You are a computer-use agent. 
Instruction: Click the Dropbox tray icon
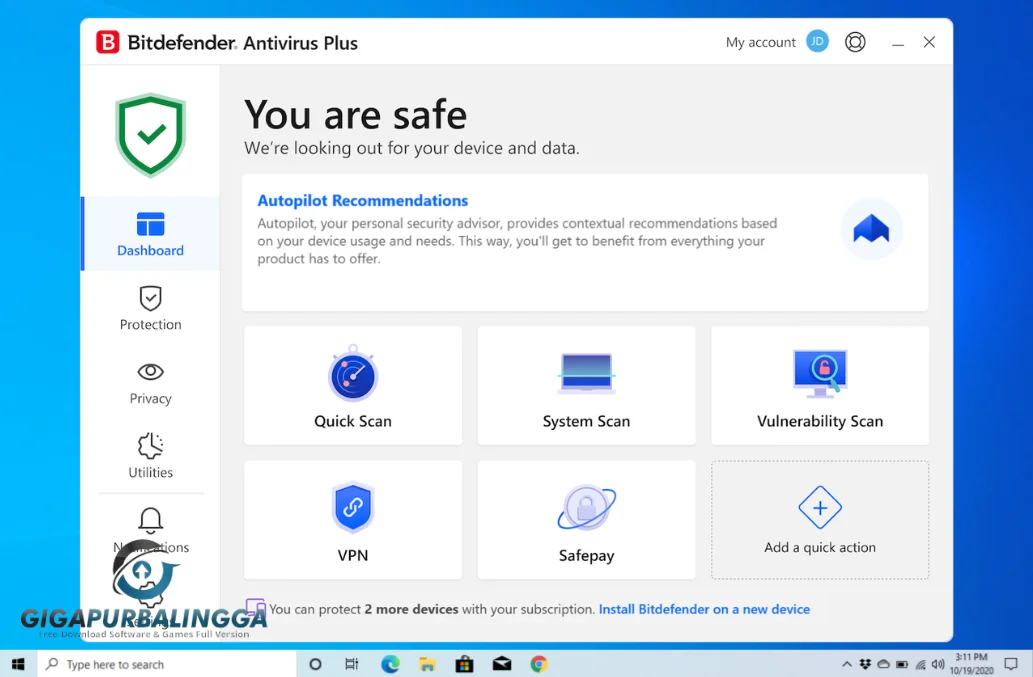pos(865,664)
